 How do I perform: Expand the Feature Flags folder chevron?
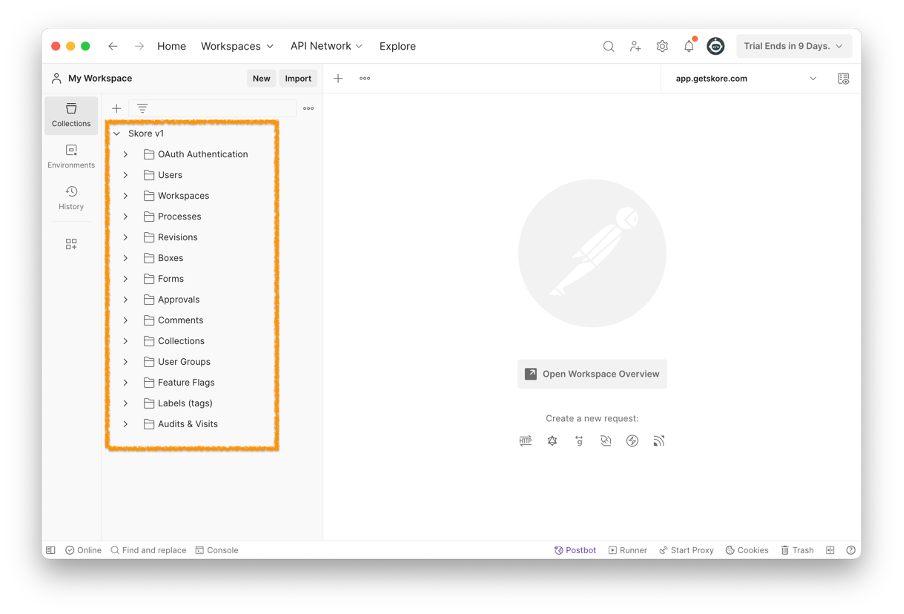[x=126, y=383]
